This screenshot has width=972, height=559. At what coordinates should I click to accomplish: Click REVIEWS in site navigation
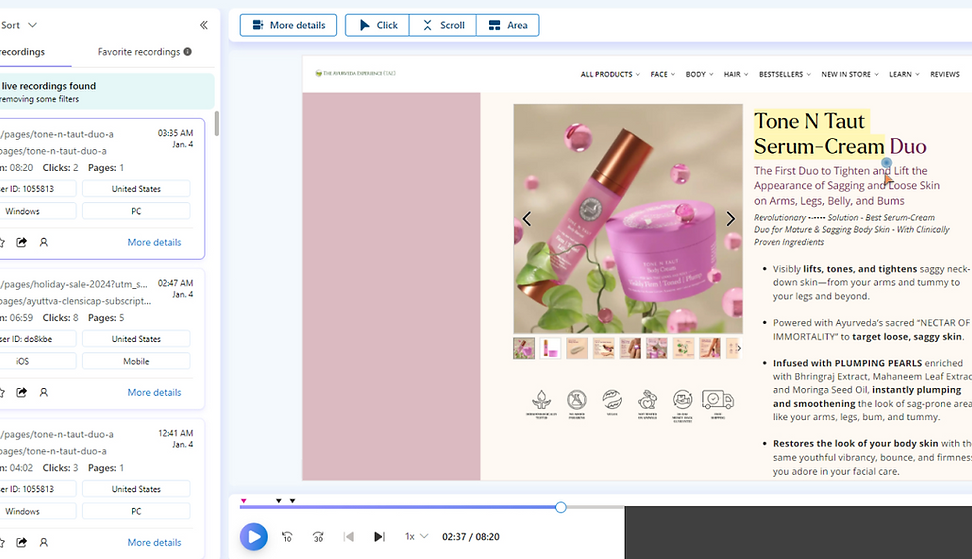945,74
